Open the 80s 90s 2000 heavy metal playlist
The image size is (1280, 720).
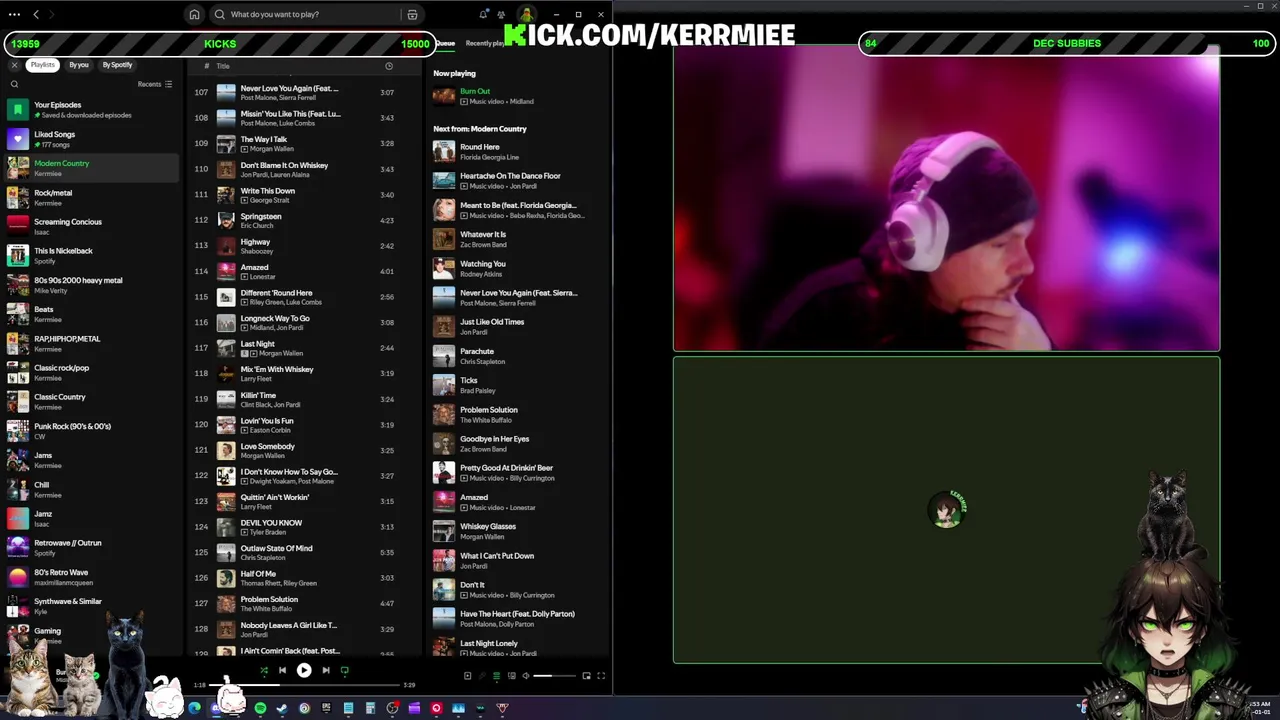coord(92,285)
